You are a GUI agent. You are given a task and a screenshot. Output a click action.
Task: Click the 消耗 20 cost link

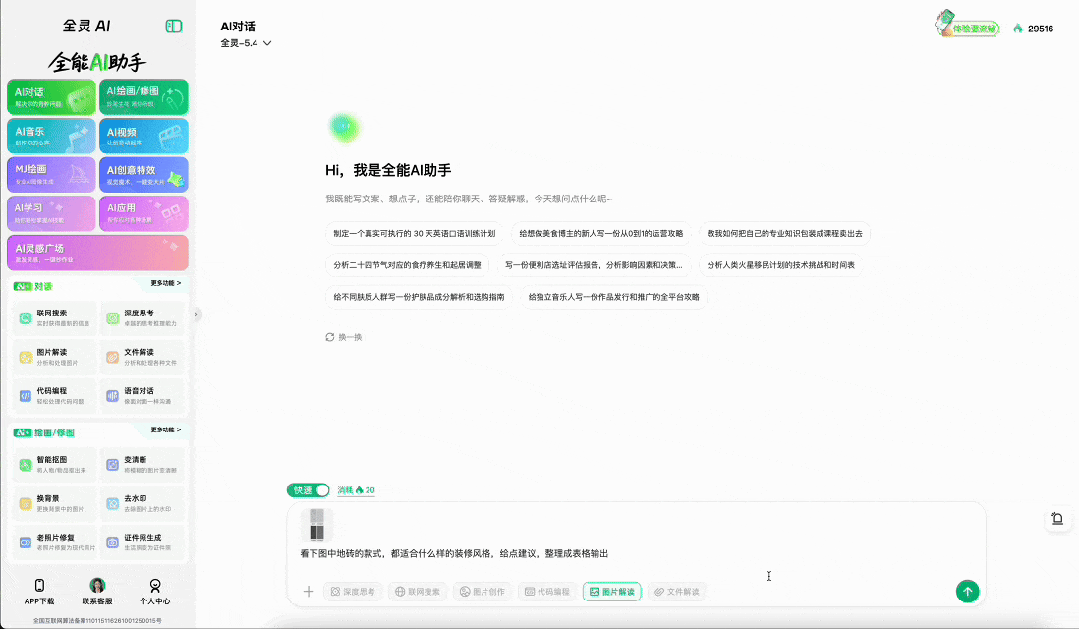tap(356, 490)
